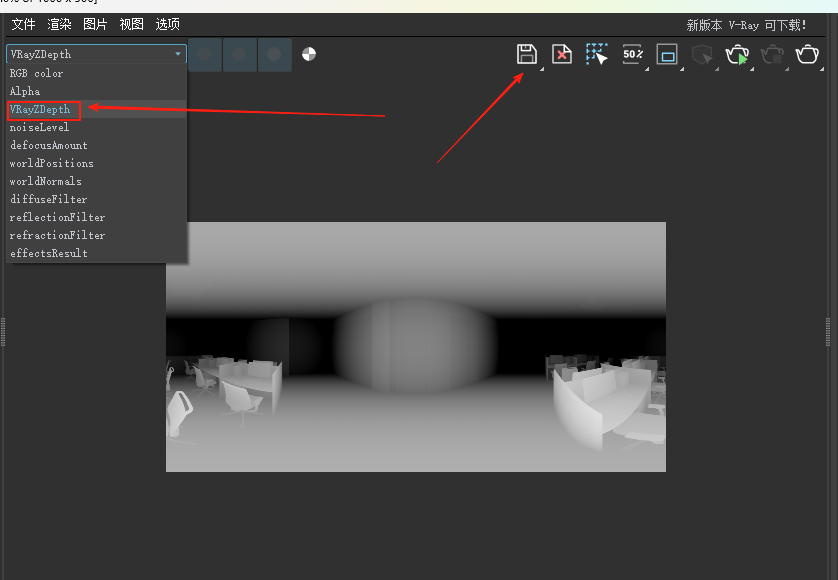Viewport: 838px width, 580px height.
Task: Choose worldNormals in the channel list
Action: (x=46, y=181)
